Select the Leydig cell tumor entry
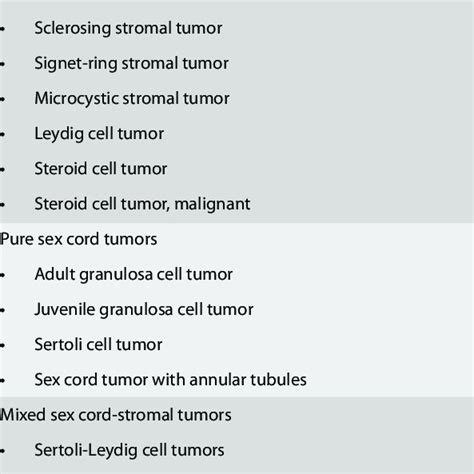474x474 pixels. coord(99,134)
